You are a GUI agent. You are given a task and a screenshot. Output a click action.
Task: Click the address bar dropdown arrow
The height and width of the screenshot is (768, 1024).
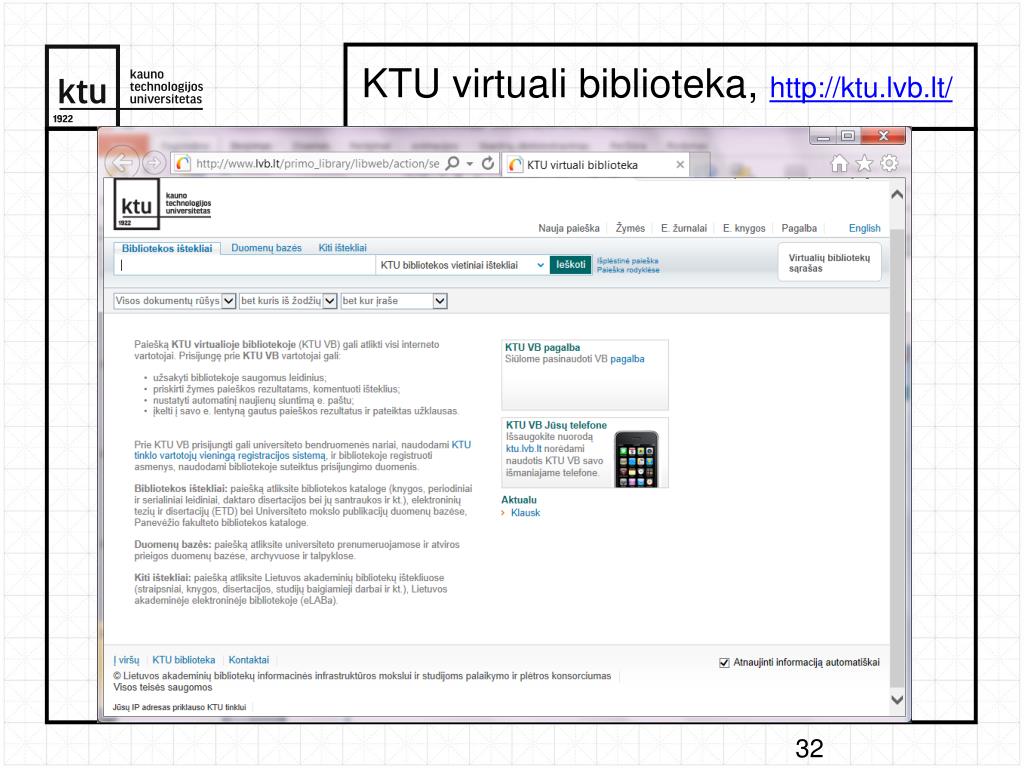(x=470, y=164)
